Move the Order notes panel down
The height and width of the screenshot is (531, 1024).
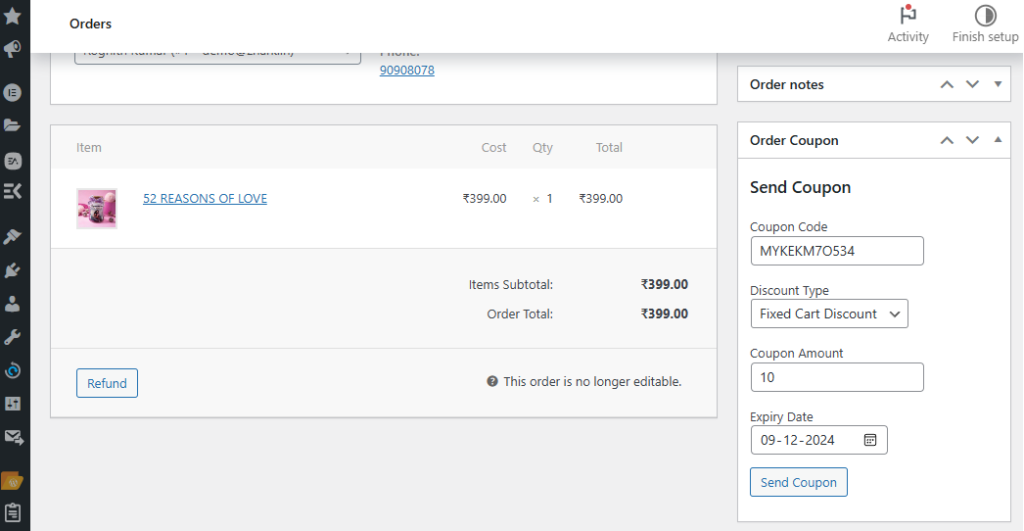(x=972, y=85)
